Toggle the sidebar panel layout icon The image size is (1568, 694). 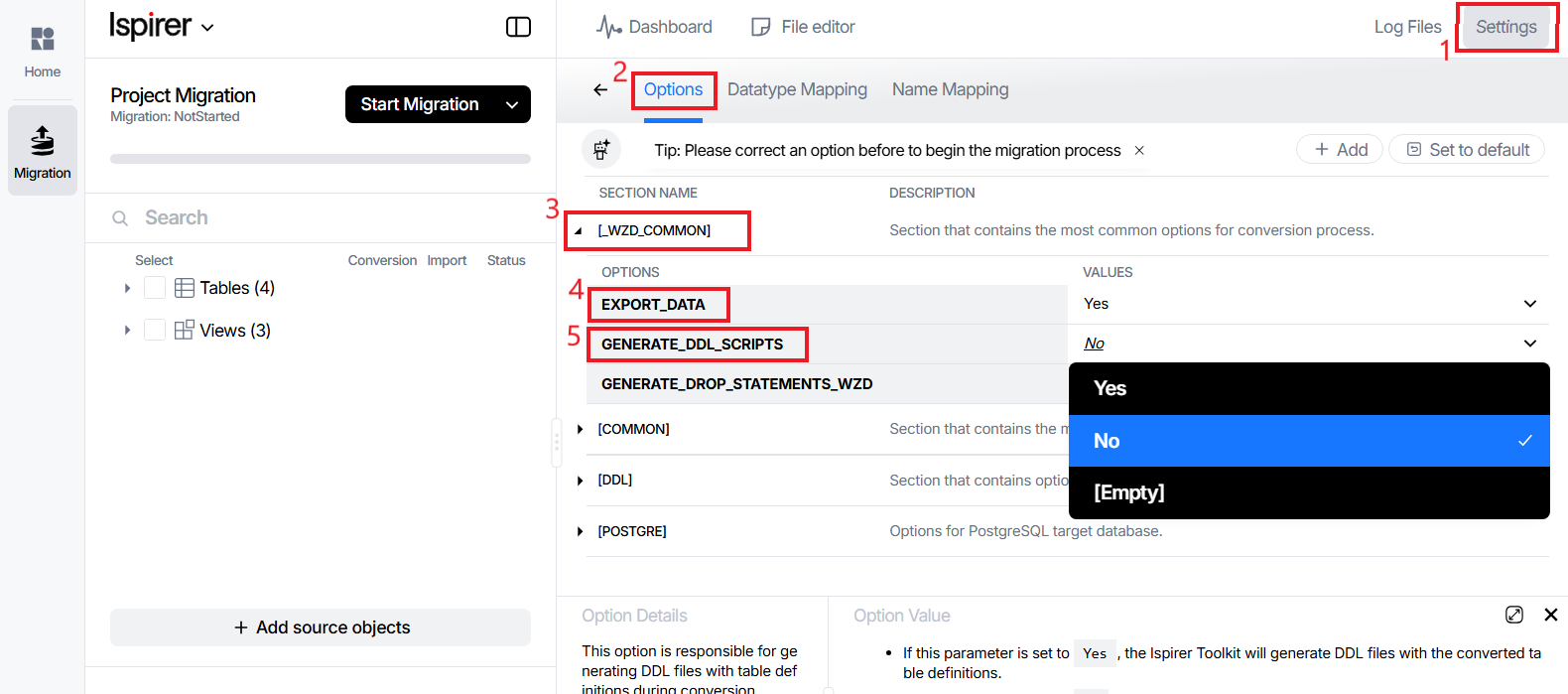(x=518, y=27)
